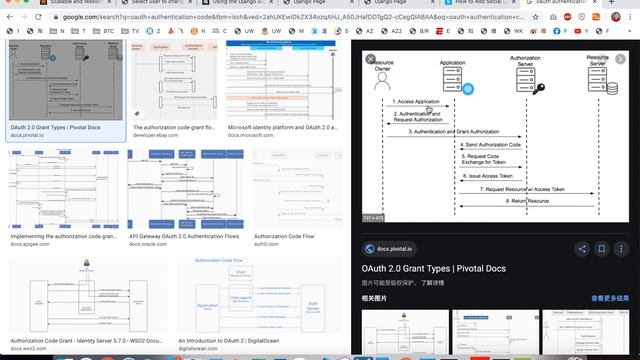Select Microsoft identity platform result image
The width and height of the screenshot is (640, 360).
point(284,80)
